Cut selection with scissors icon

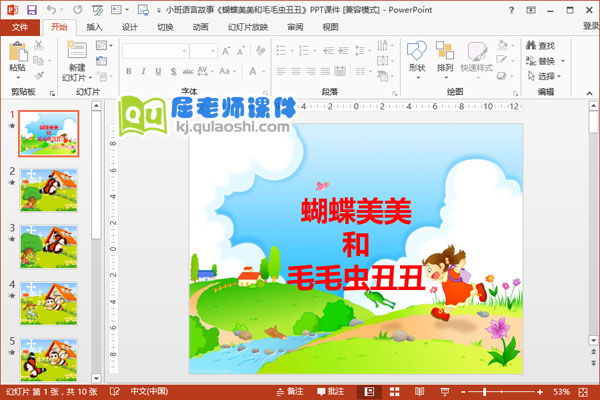pyautogui.click(x=38, y=46)
